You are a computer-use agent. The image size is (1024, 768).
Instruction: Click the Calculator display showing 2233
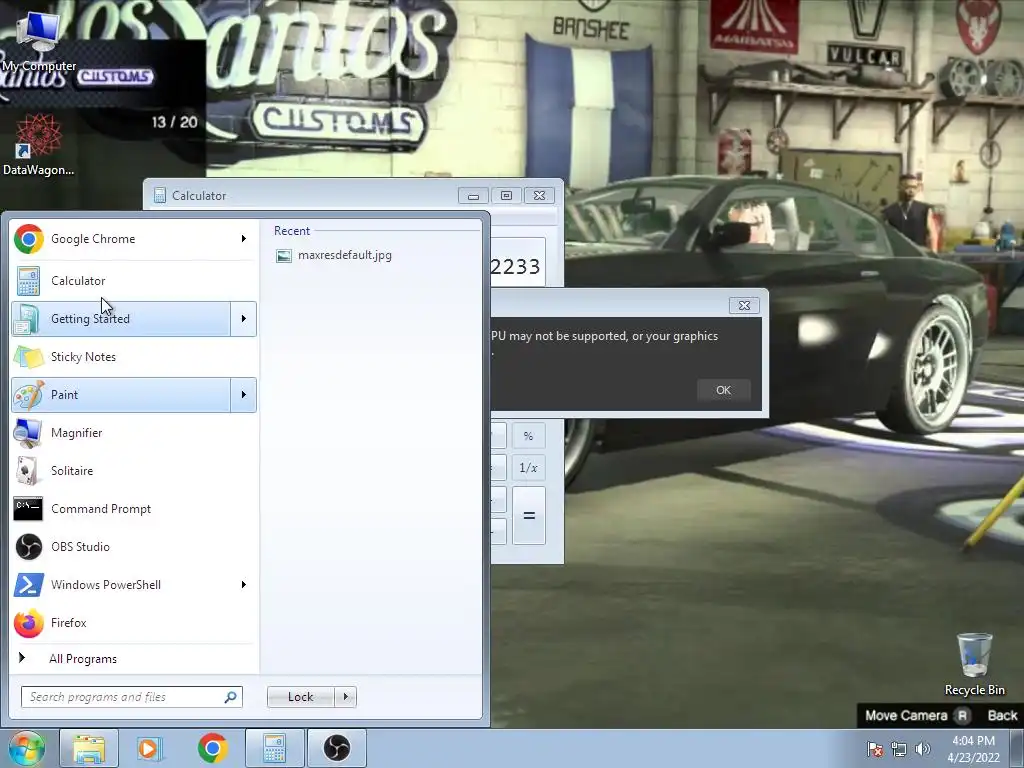coord(517,263)
